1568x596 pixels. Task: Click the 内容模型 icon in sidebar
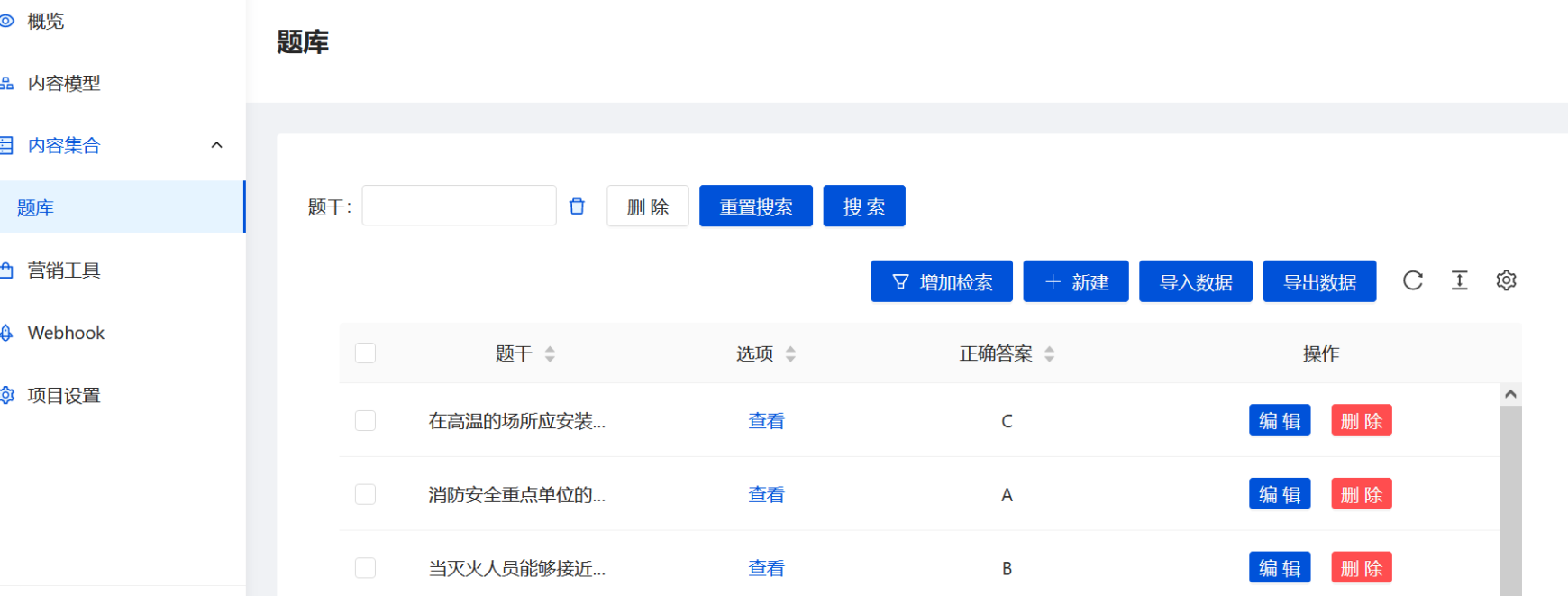(6, 83)
